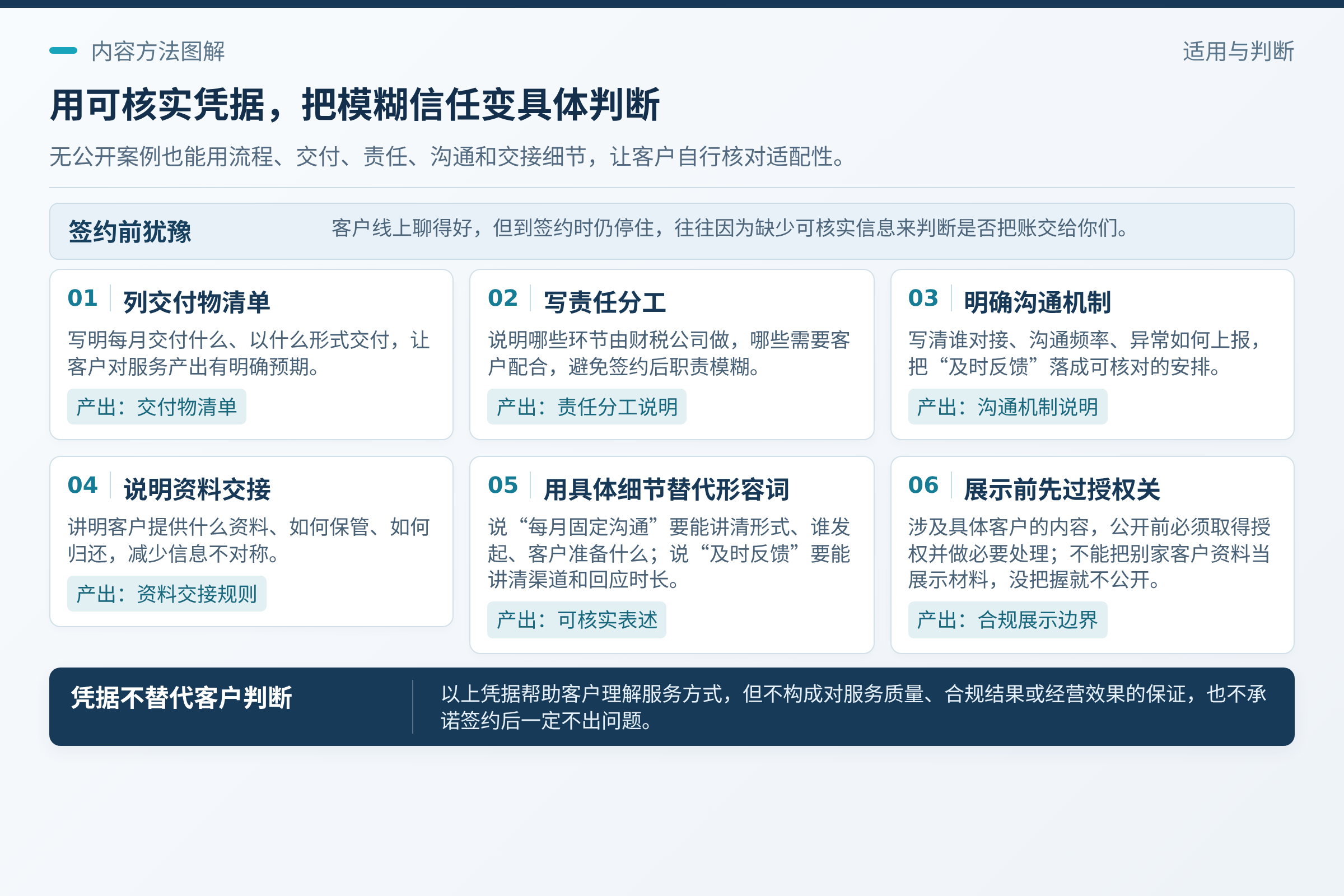Select the title "用可核实凭据，把模糊信任变具体判断"
This screenshot has height=896, width=1344.
click(355, 105)
